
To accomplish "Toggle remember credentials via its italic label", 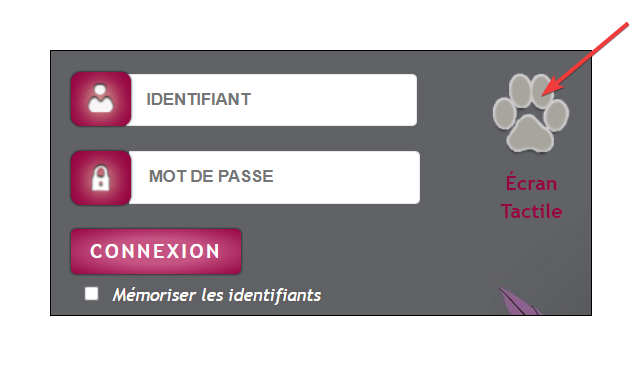I will [217, 295].
